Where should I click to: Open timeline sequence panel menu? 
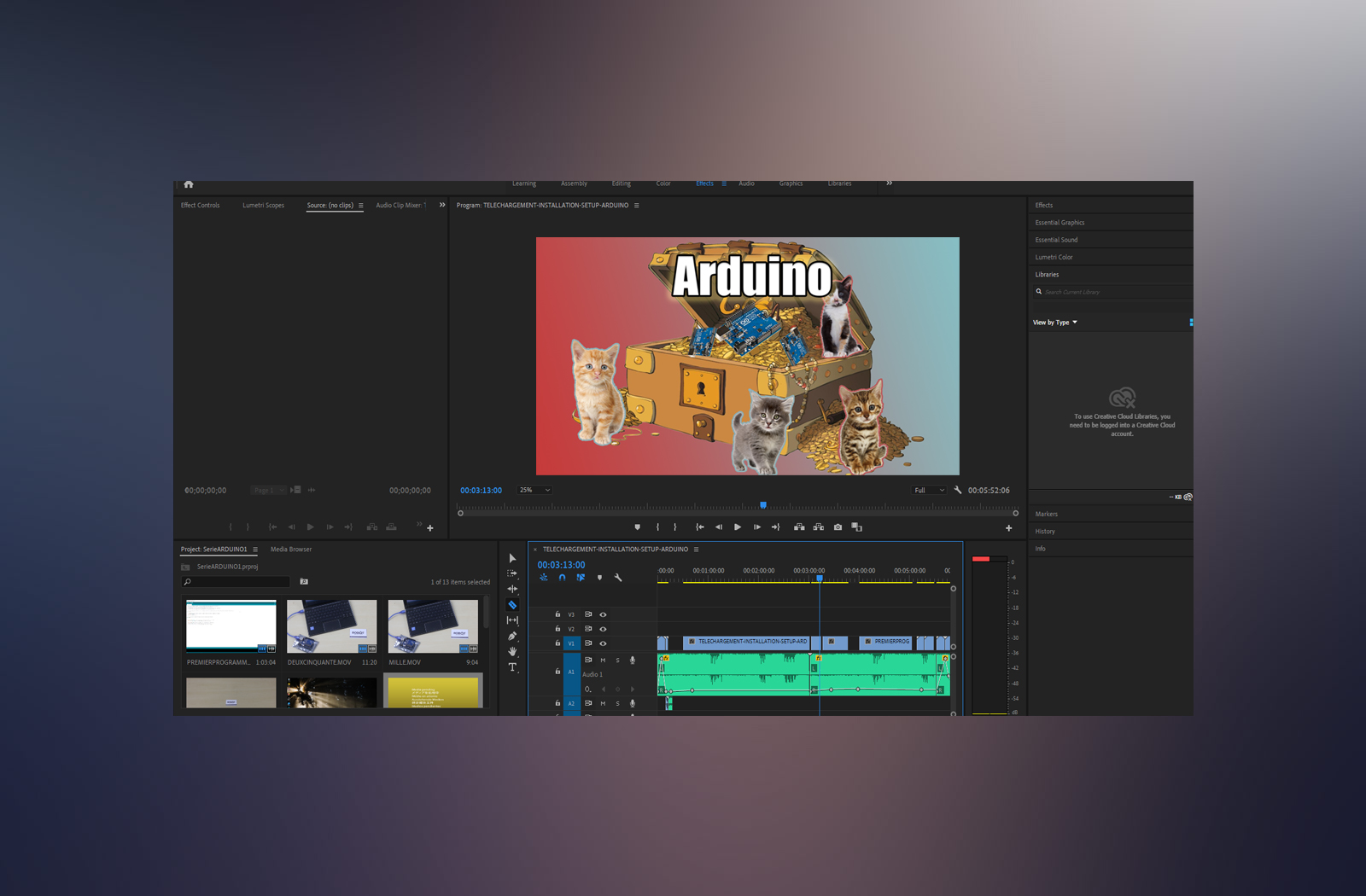[696, 550]
